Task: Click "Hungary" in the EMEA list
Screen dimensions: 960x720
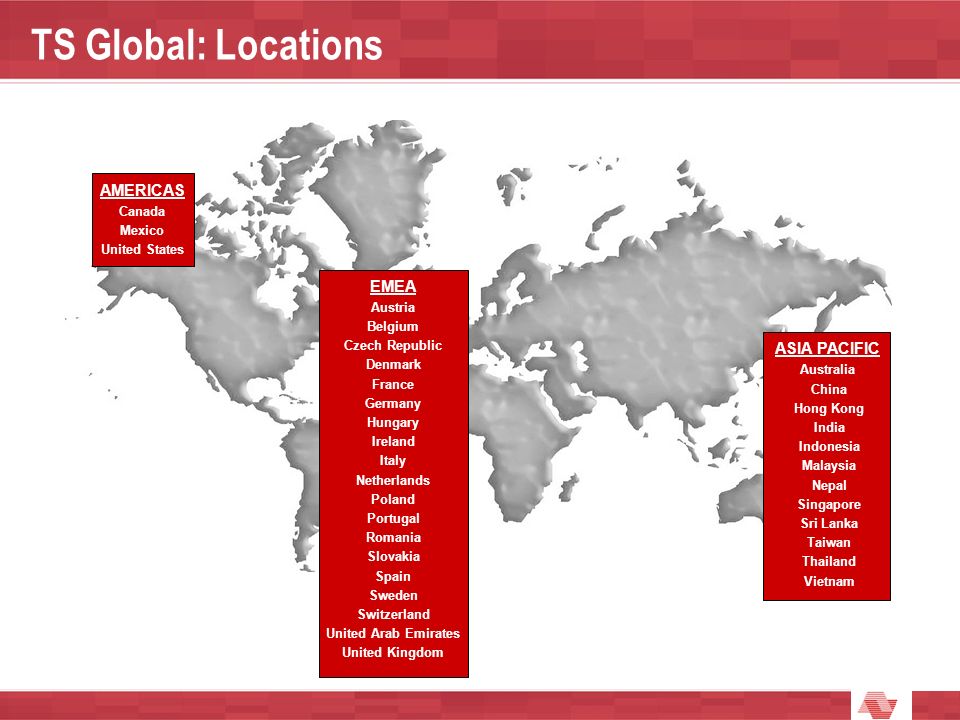Action: [x=393, y=422]
